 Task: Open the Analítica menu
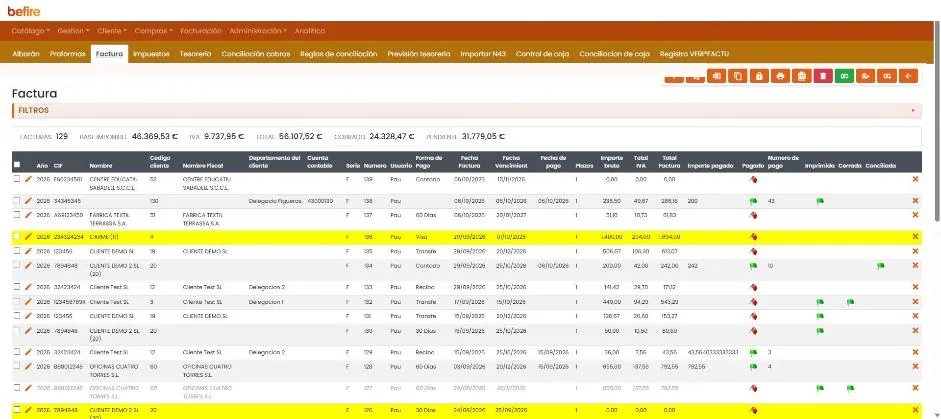coord(310,31)
